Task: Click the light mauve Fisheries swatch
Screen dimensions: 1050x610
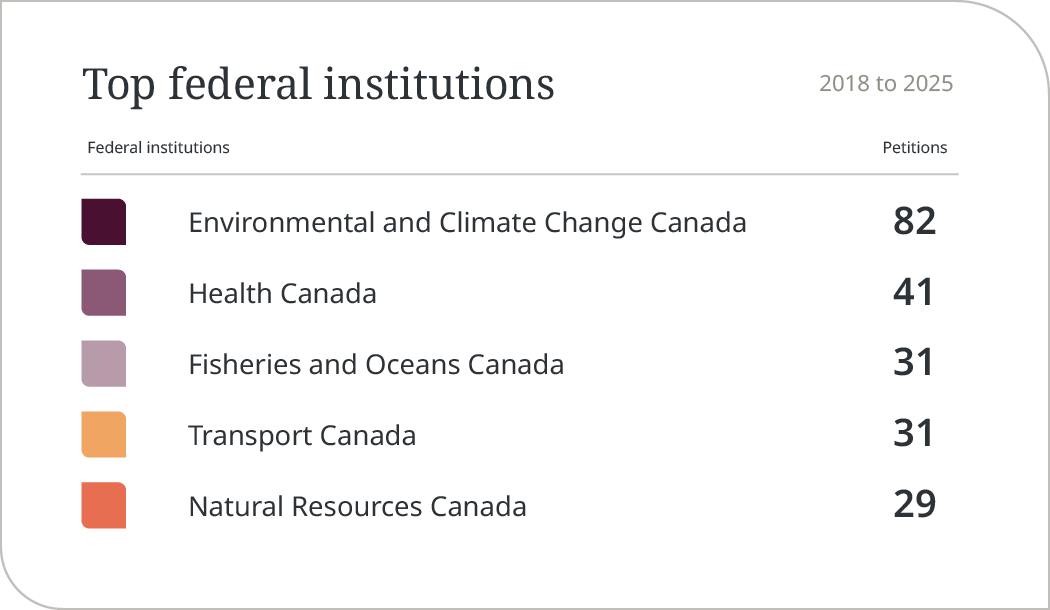Action: (x=103, y=364)
